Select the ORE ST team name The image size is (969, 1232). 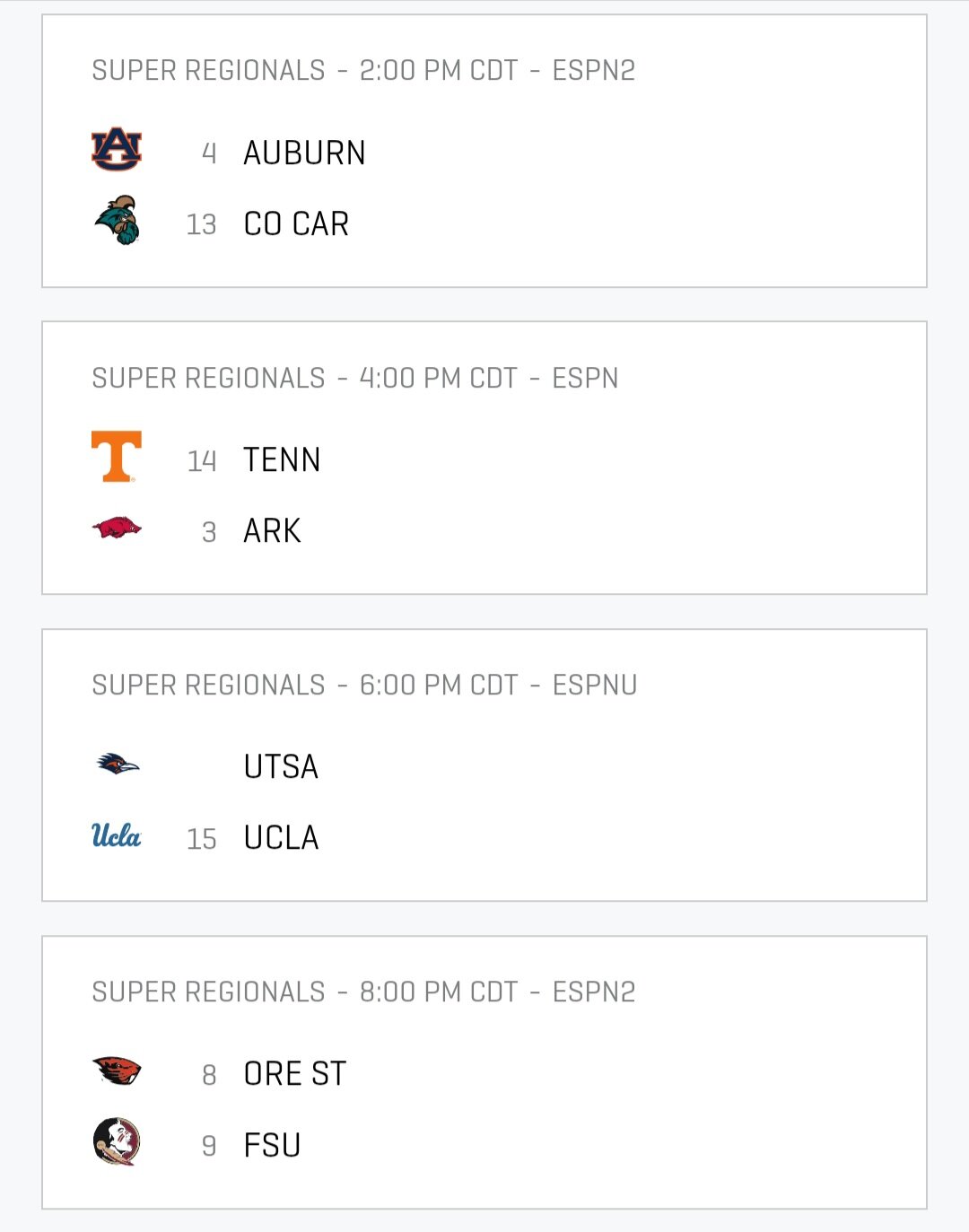(x=294, y=1073)
